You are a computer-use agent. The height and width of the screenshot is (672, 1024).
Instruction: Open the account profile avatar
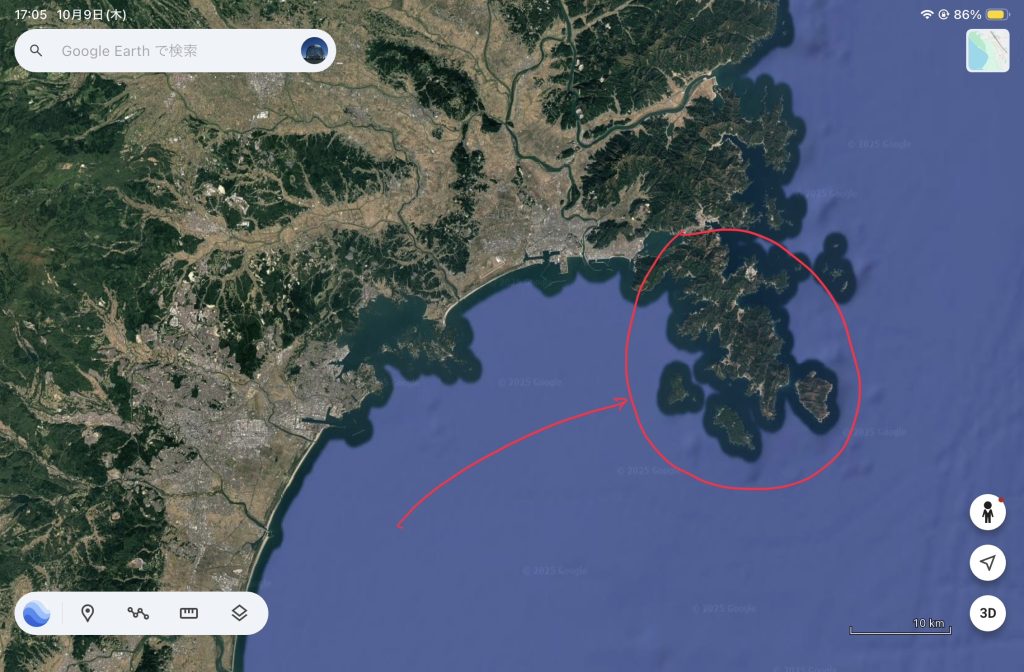[x=314, y=50]
